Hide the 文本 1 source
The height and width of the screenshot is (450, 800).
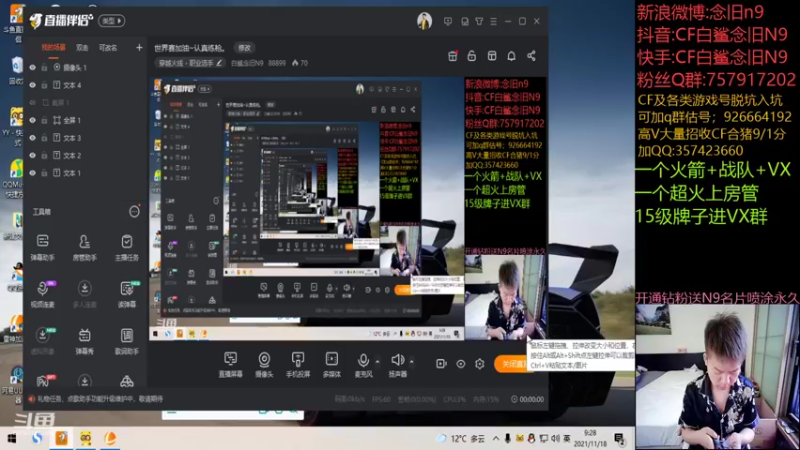pyautogui.click(x=33, y=173)
